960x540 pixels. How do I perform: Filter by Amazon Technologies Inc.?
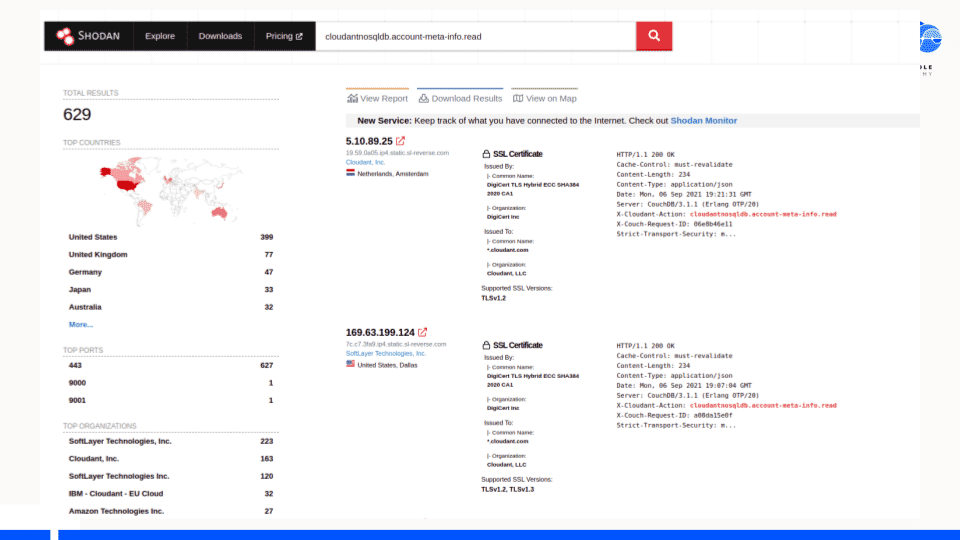(171, 511)
